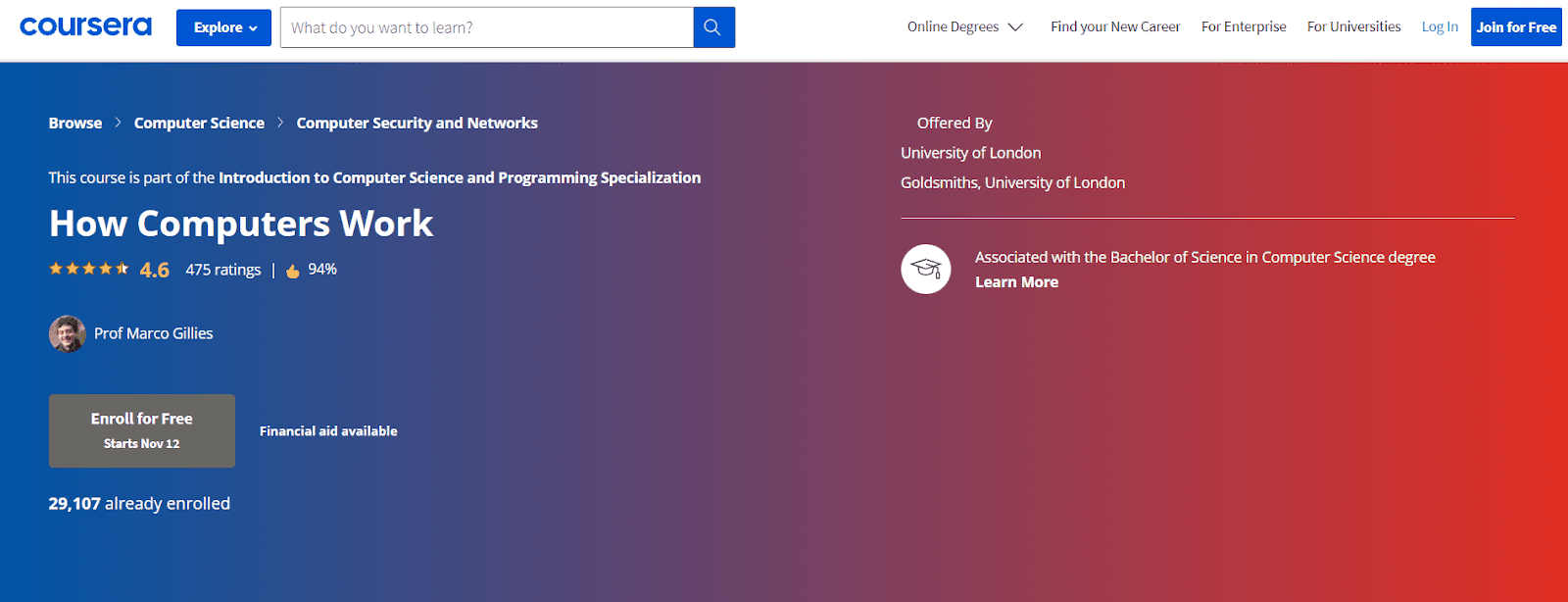Click Prof Marco Gillies profile photo

click(67, 333)
